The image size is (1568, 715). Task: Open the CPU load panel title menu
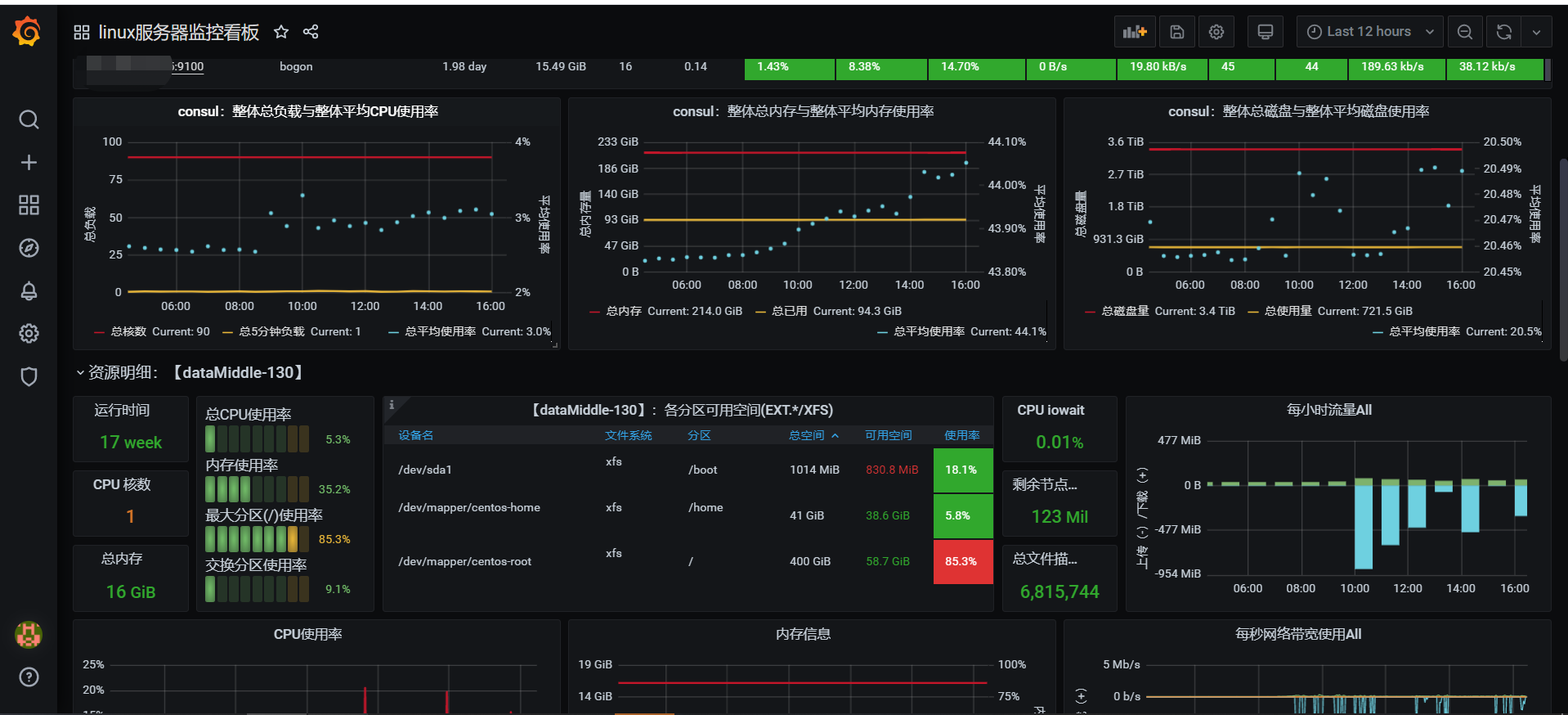point(308,111)
